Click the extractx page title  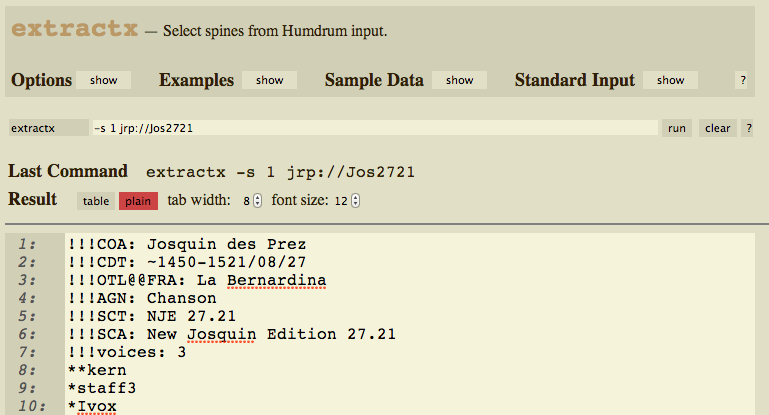pyautogui.click(x=74, y=30)
